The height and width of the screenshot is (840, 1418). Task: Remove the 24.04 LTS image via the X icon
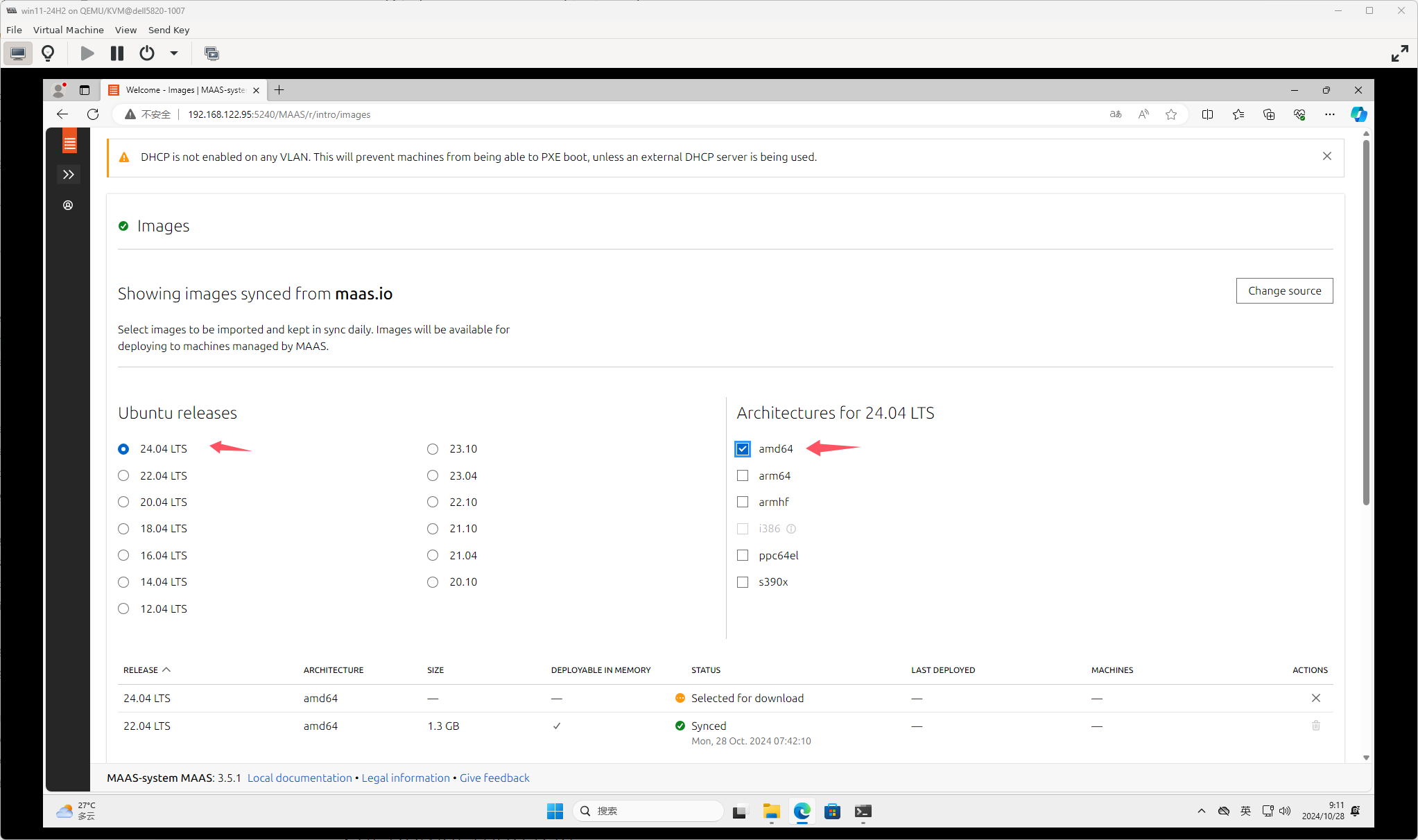point(1315,698)
